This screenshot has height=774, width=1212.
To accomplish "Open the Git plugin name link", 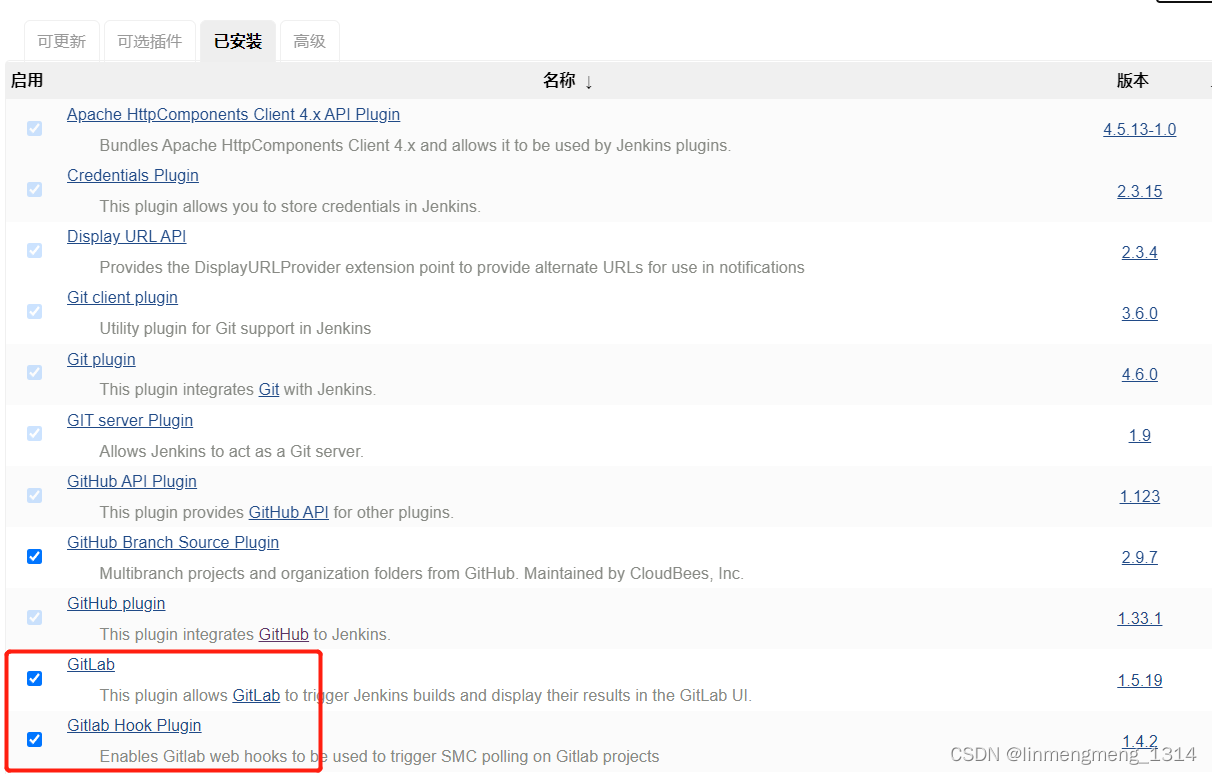I will [101, 360].
